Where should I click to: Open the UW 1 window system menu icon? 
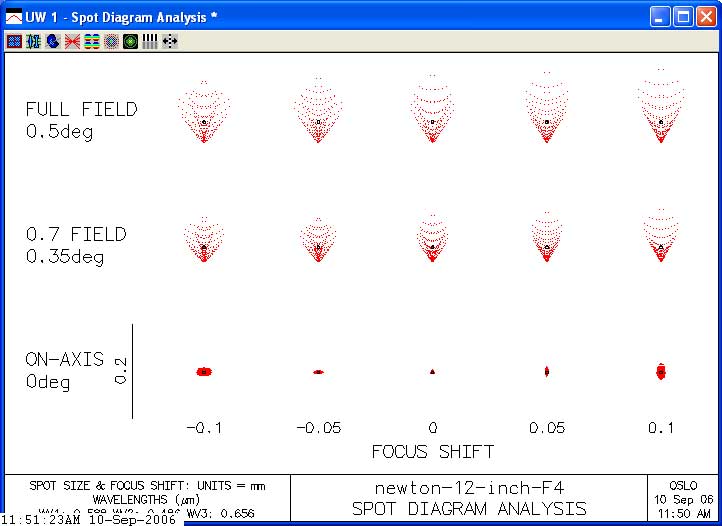point(14,17)
